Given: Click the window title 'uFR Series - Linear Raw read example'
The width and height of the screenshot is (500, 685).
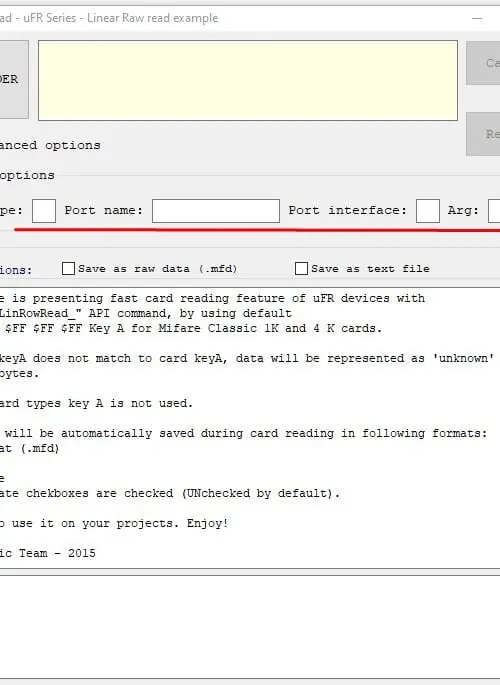Looking at the screenshot, I should (121, 18).
